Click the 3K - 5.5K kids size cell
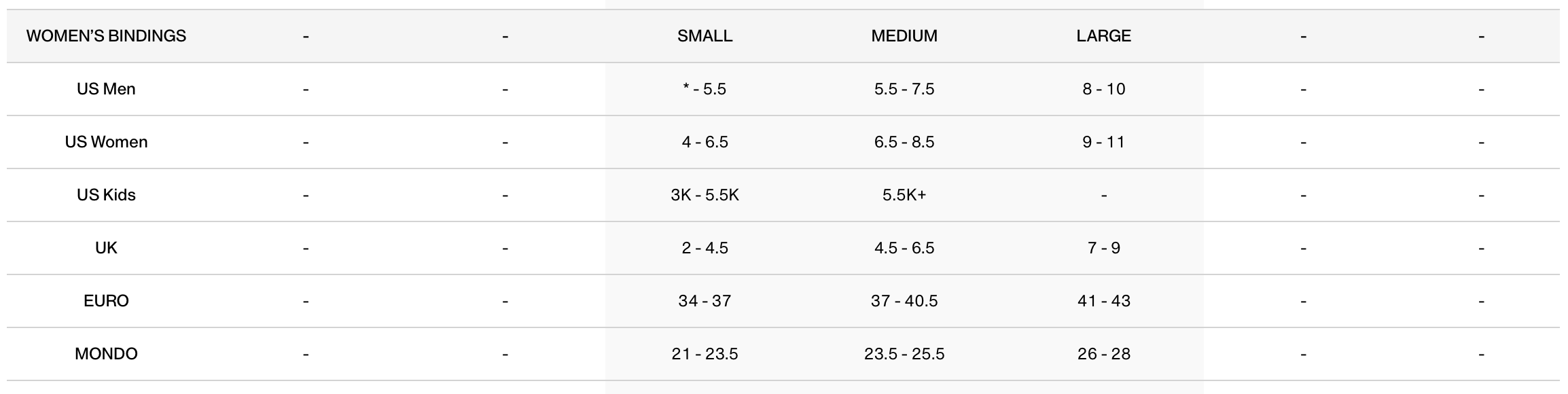1568x394 pixels. coord(705,195)
